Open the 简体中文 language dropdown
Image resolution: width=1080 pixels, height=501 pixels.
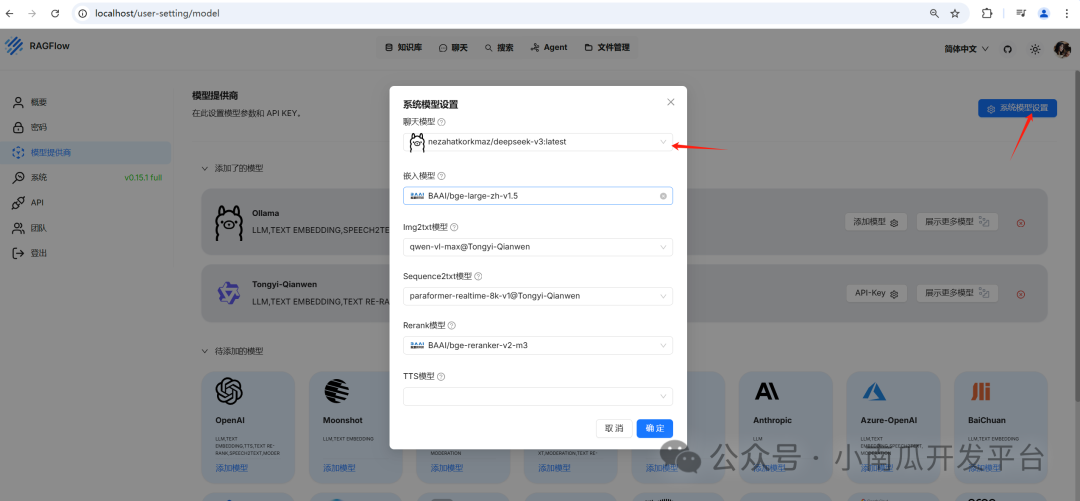tap(966, 49)
